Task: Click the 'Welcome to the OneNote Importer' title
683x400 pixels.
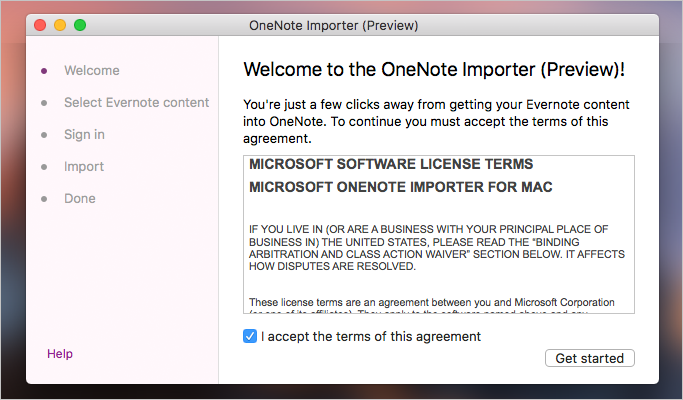Action: (434, 70)
